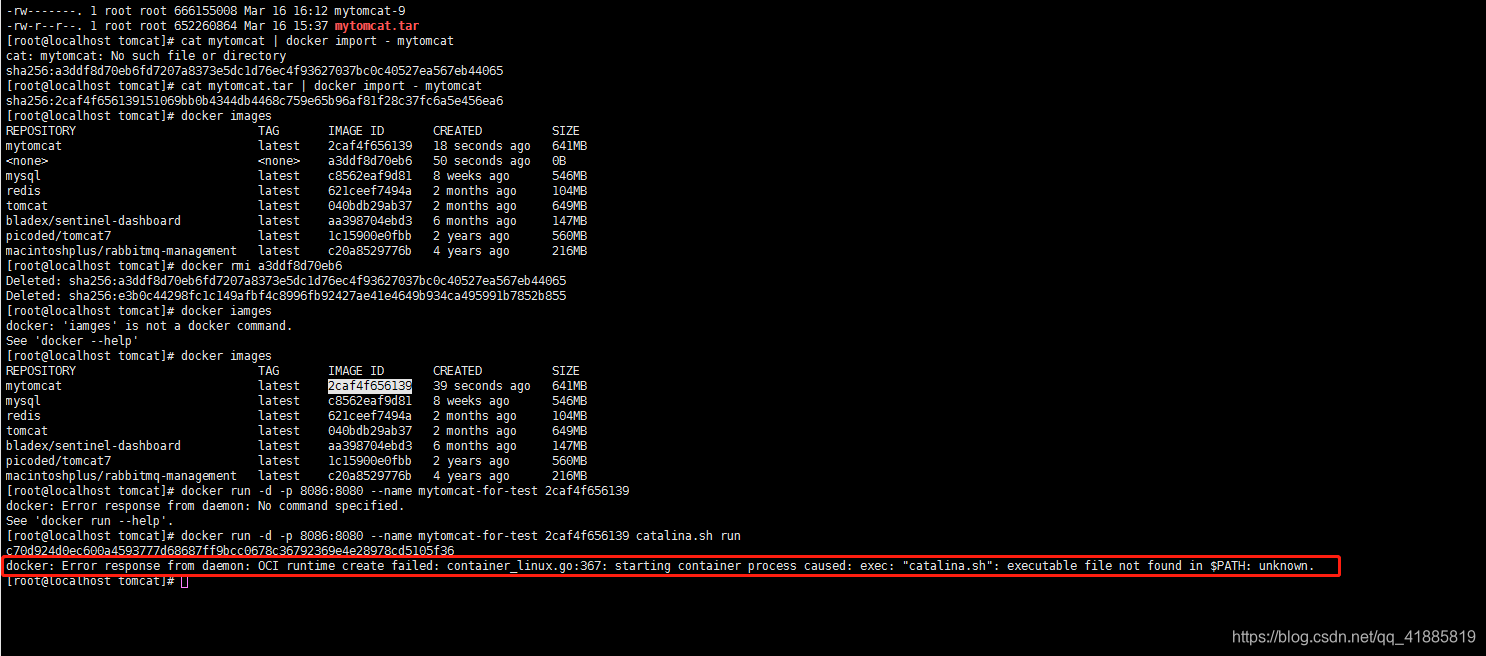Click the container ID line starting with c70d924d0ec6
This screenshot has height=656, width=1486.
[230, 551]
